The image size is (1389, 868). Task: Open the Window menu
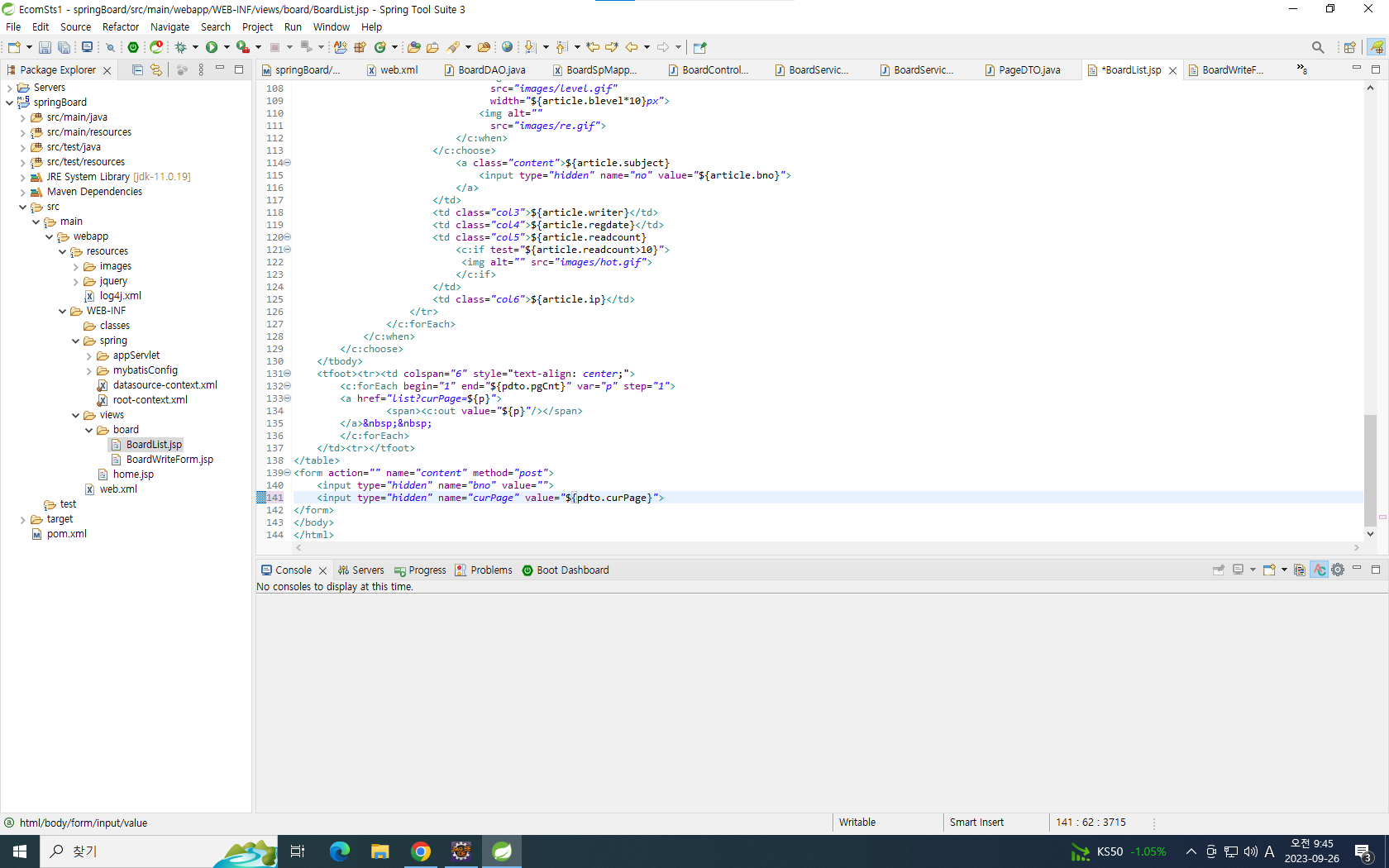click(x=332, y=26)
